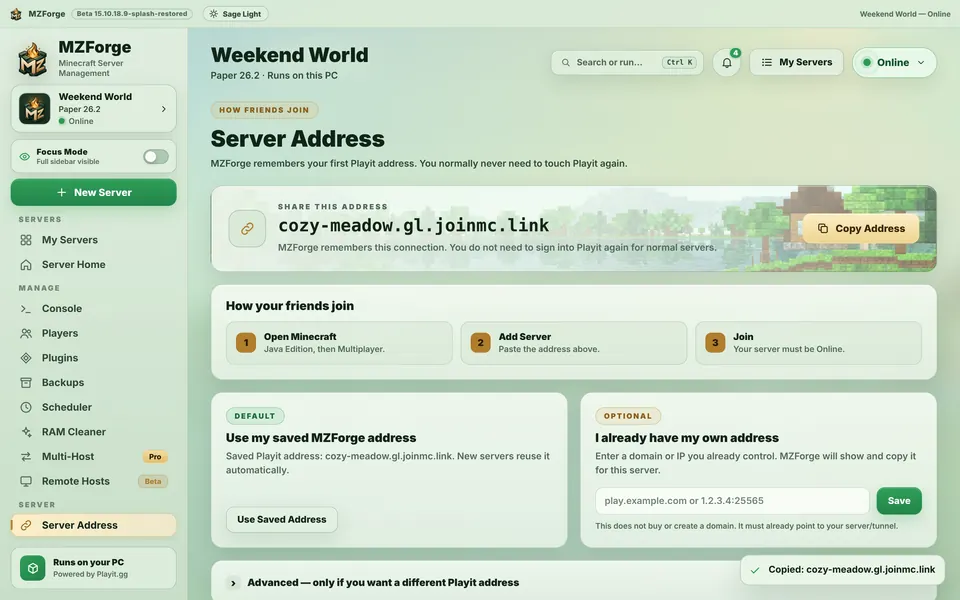This screenshot has width=960, height=600.
Task: Click Save for the custom address
Action: tap(899, 501)
